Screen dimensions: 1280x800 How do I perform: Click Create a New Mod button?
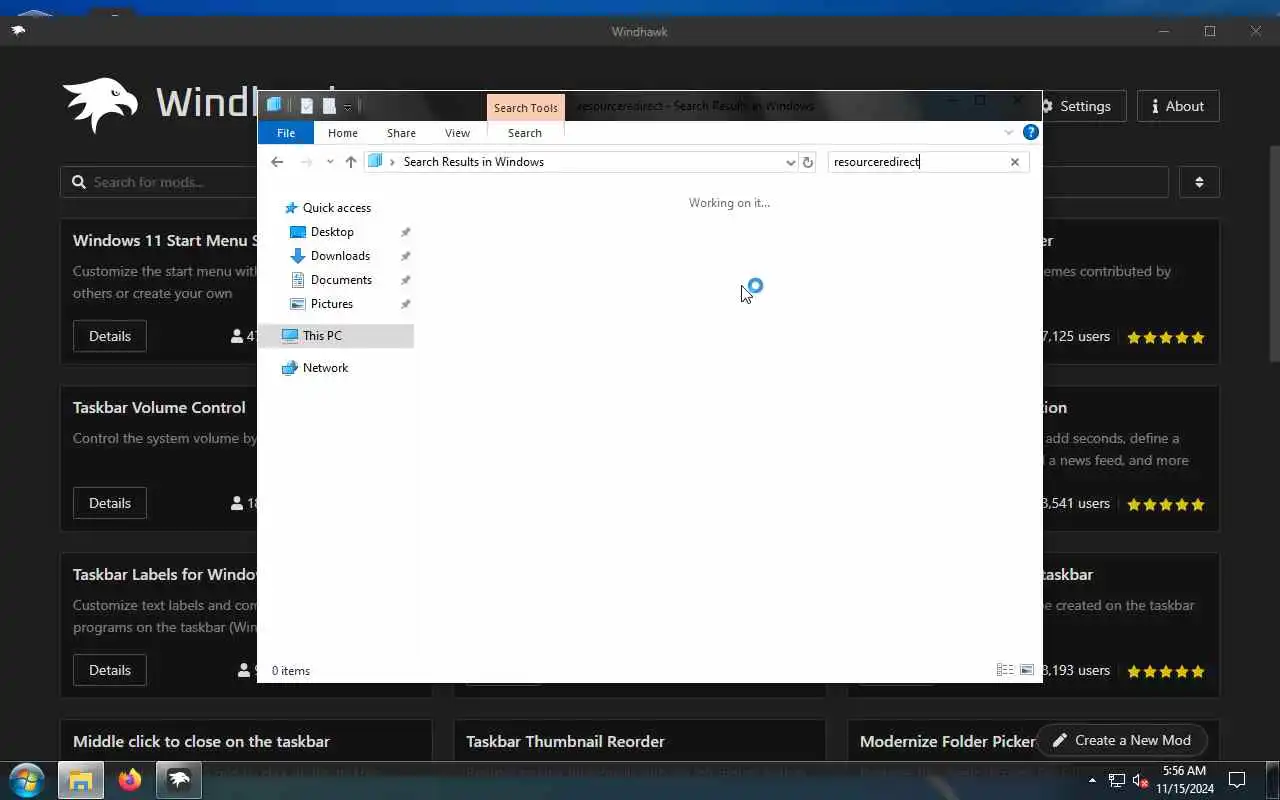point(1122,740)
